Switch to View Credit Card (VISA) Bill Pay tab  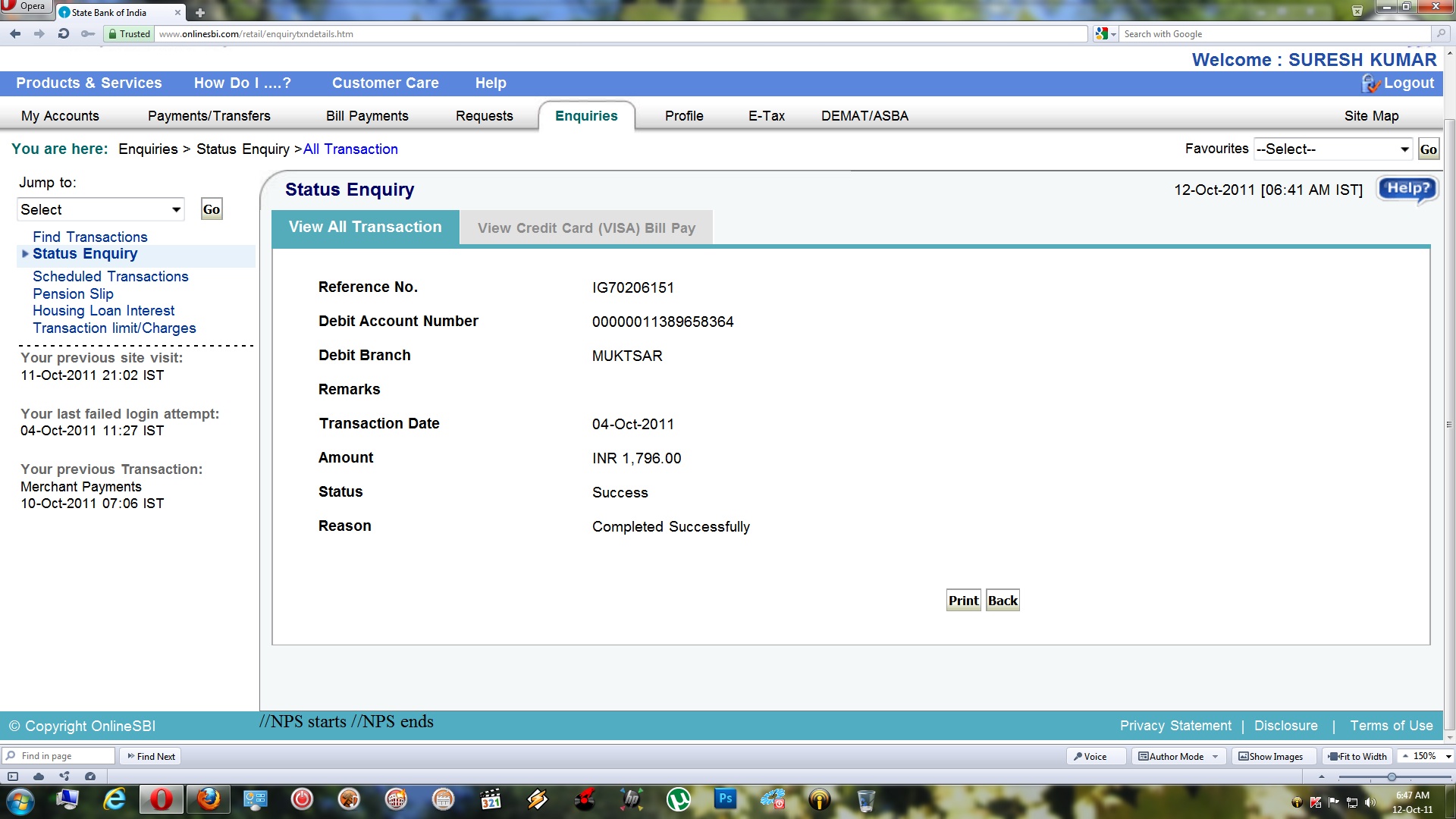coord(586,227)
